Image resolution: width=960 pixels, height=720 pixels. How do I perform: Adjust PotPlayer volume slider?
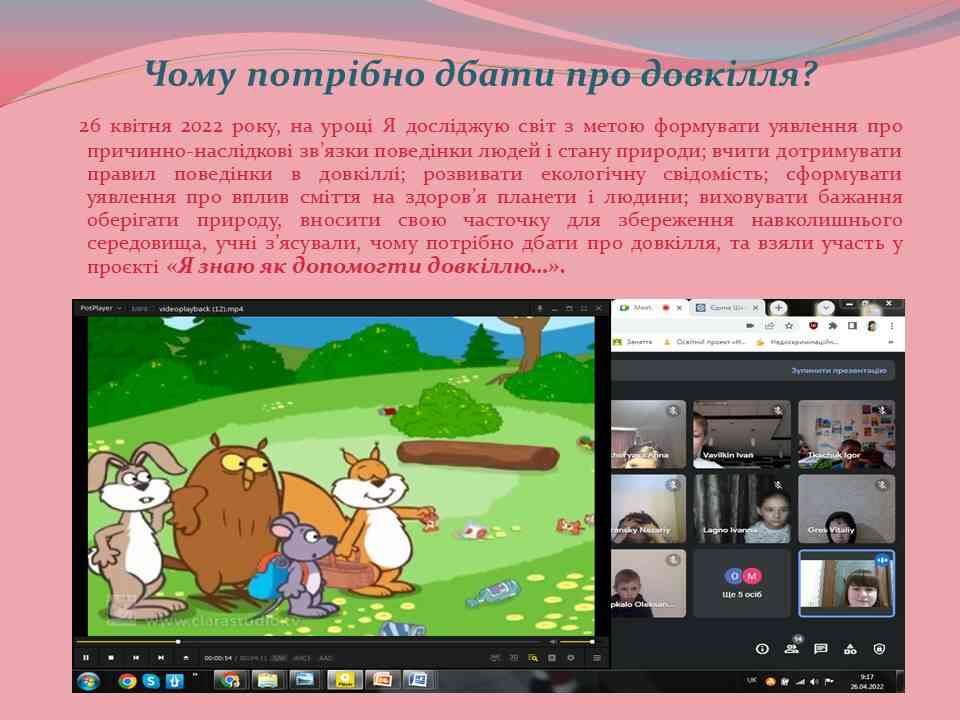pyautogui.click(x=576, y=642)
